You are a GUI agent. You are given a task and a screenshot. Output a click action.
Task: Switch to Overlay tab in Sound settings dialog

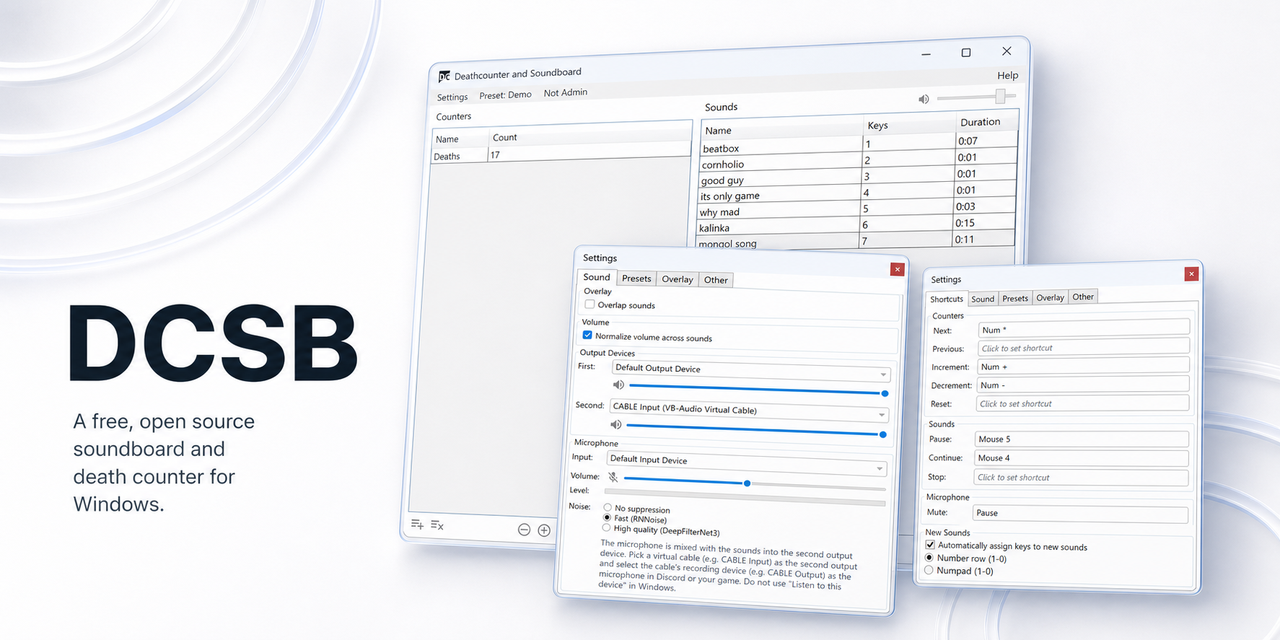click(677, 280)
